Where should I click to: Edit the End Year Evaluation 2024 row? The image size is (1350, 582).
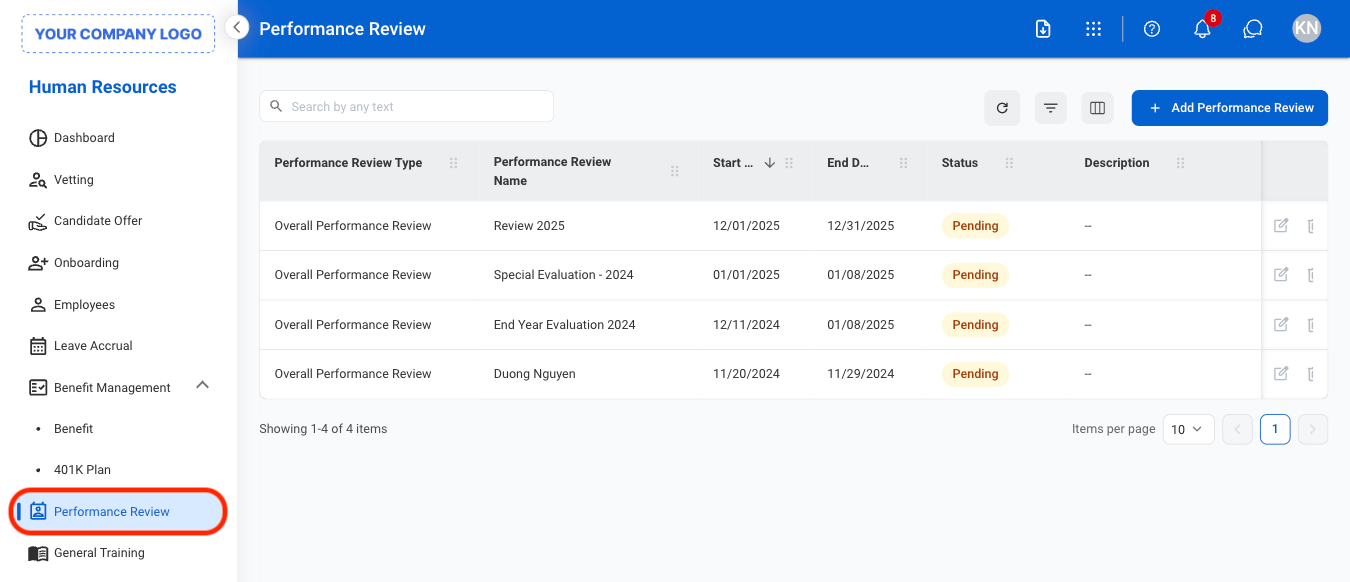tap(1281, 324)
